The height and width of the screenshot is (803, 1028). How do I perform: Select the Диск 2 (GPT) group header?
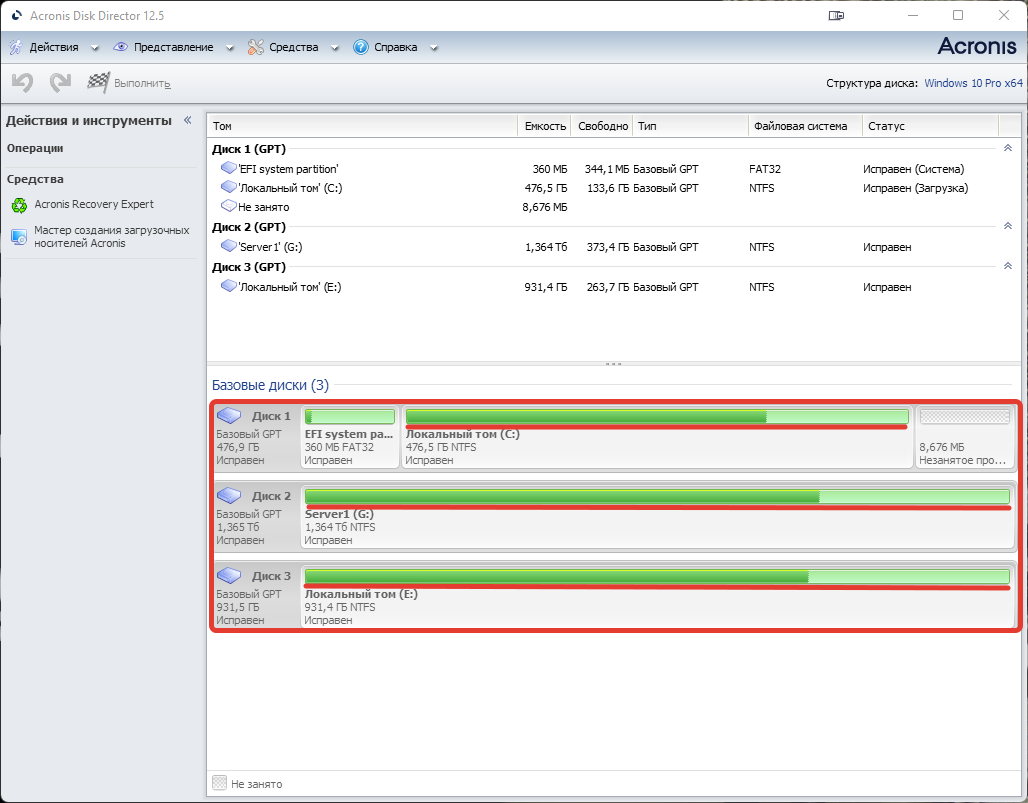249,227
